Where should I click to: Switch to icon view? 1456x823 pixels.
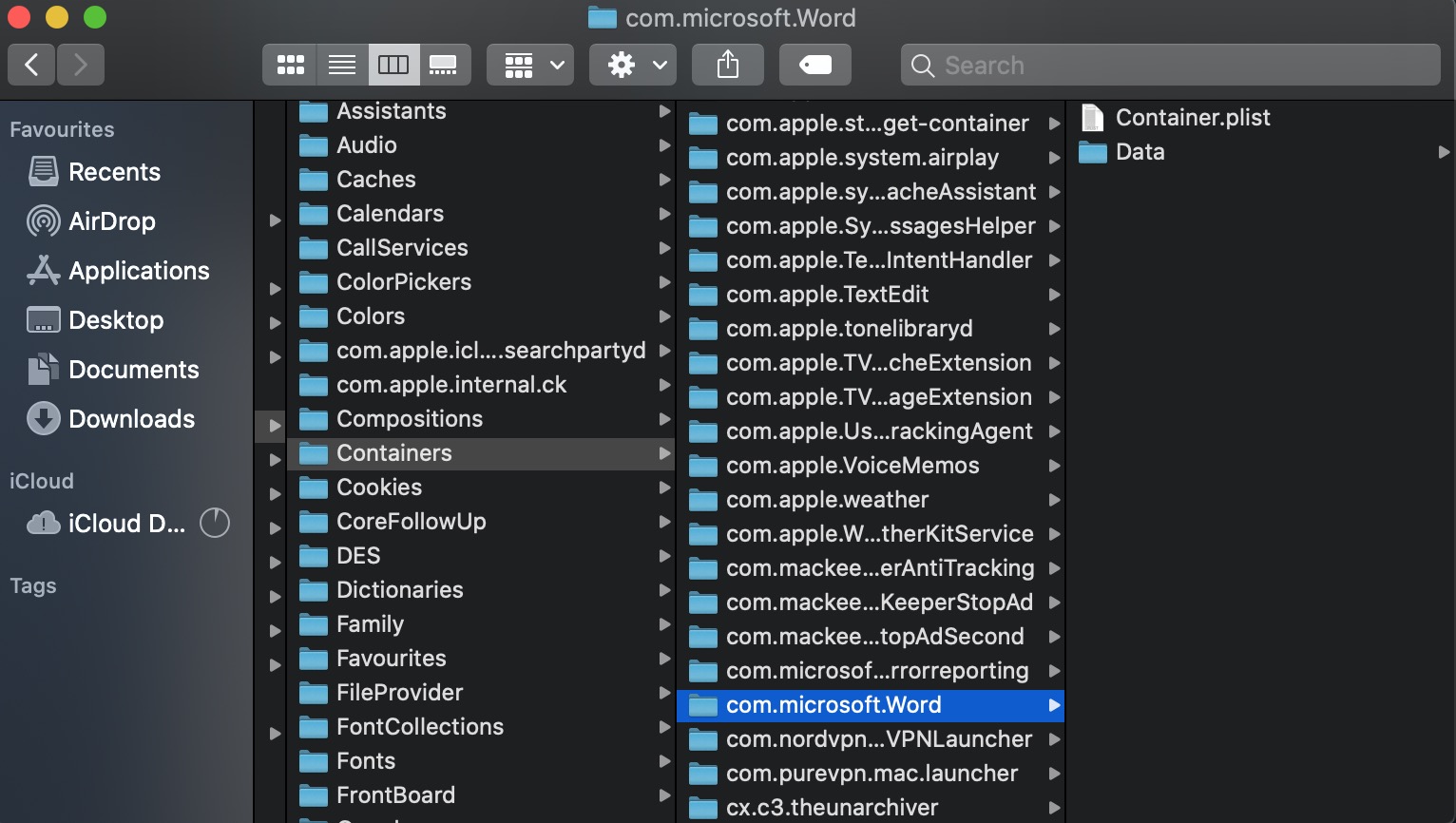290,65
